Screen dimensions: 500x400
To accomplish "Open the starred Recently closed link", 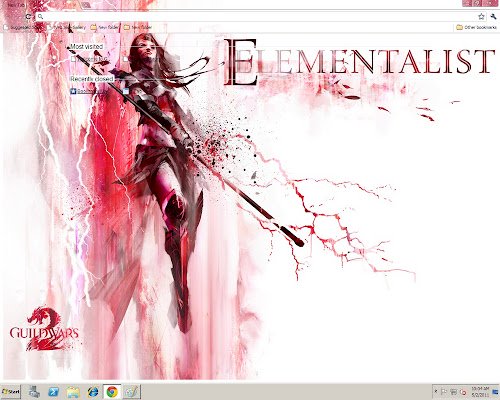I will tap(89, 91).
